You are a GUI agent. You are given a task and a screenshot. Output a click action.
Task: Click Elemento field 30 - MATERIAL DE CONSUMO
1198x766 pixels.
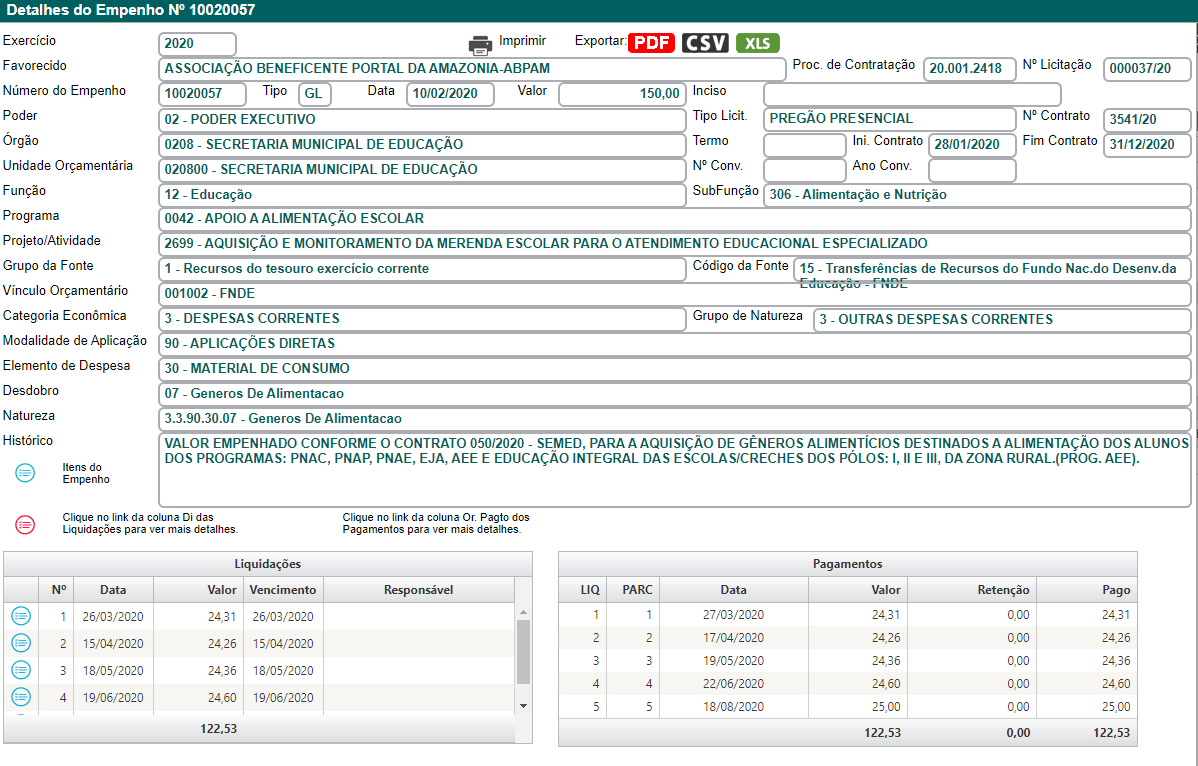pos(675,369)
